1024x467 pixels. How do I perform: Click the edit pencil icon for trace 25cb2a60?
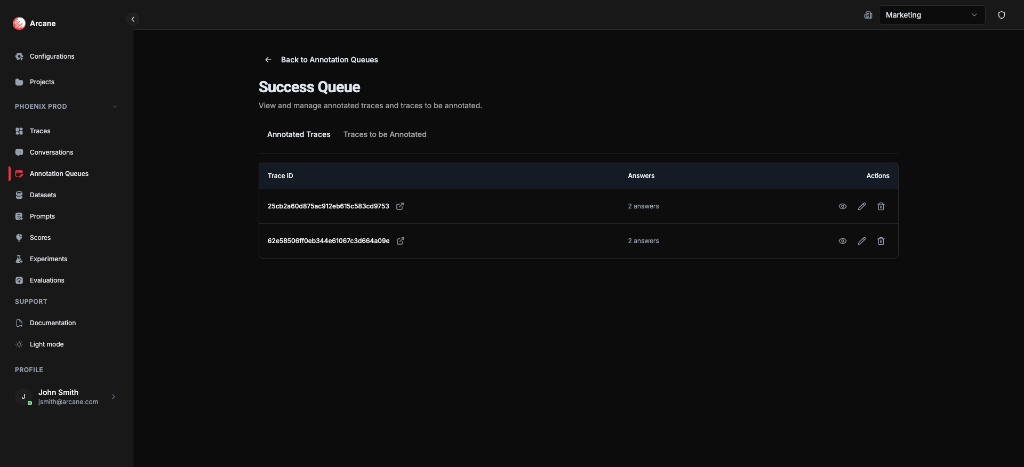862,206
